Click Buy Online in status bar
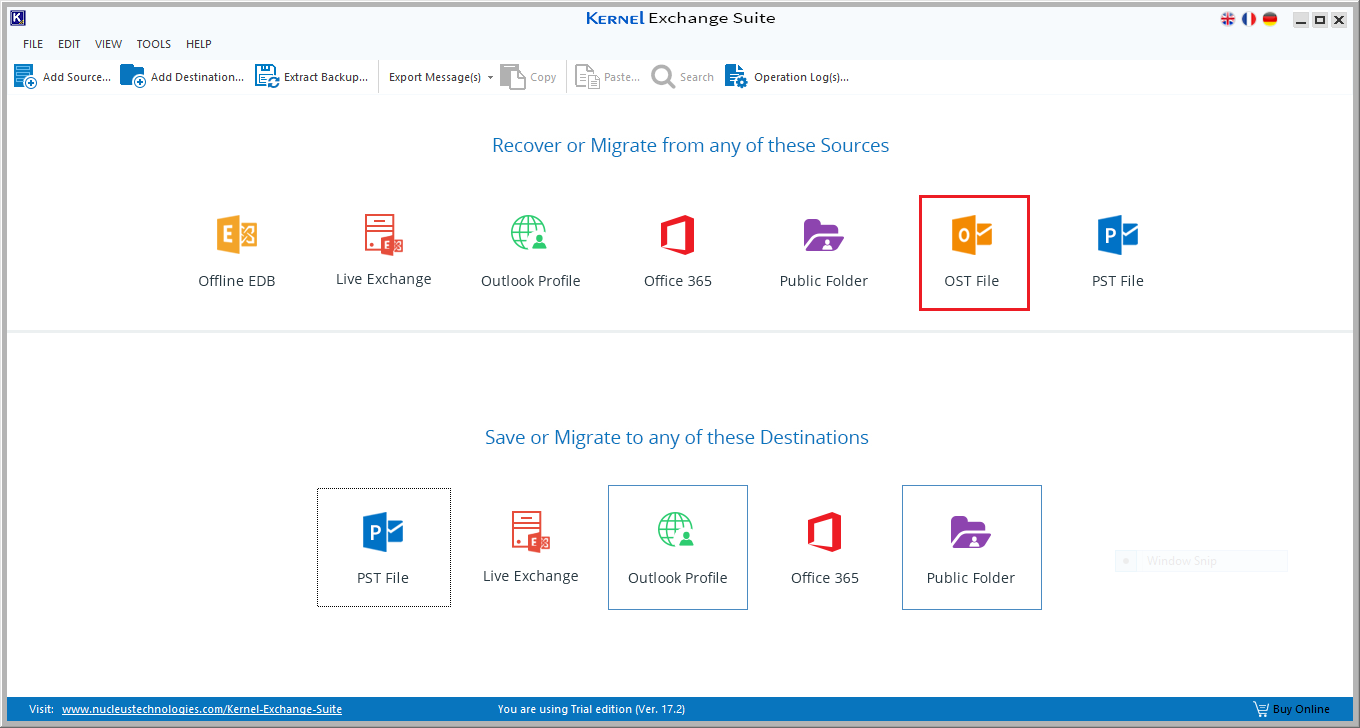Viewport: 1360px width, 728px height. coord(1292,709)
